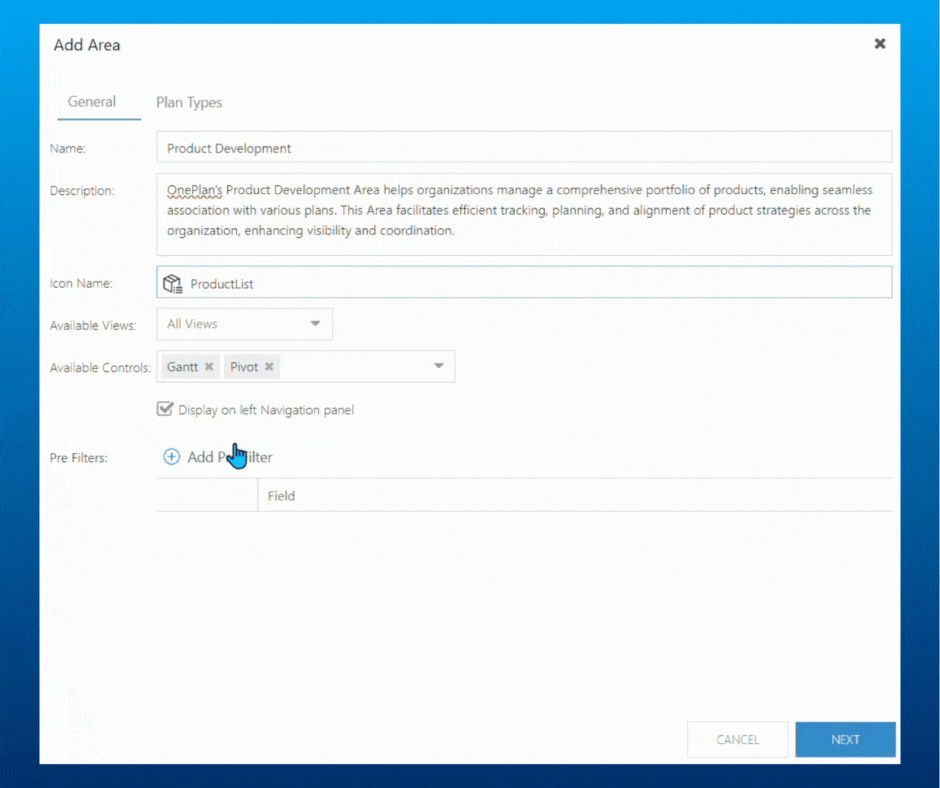
Task: Click the Pre Filters label
Action: [x=79, y=458]
